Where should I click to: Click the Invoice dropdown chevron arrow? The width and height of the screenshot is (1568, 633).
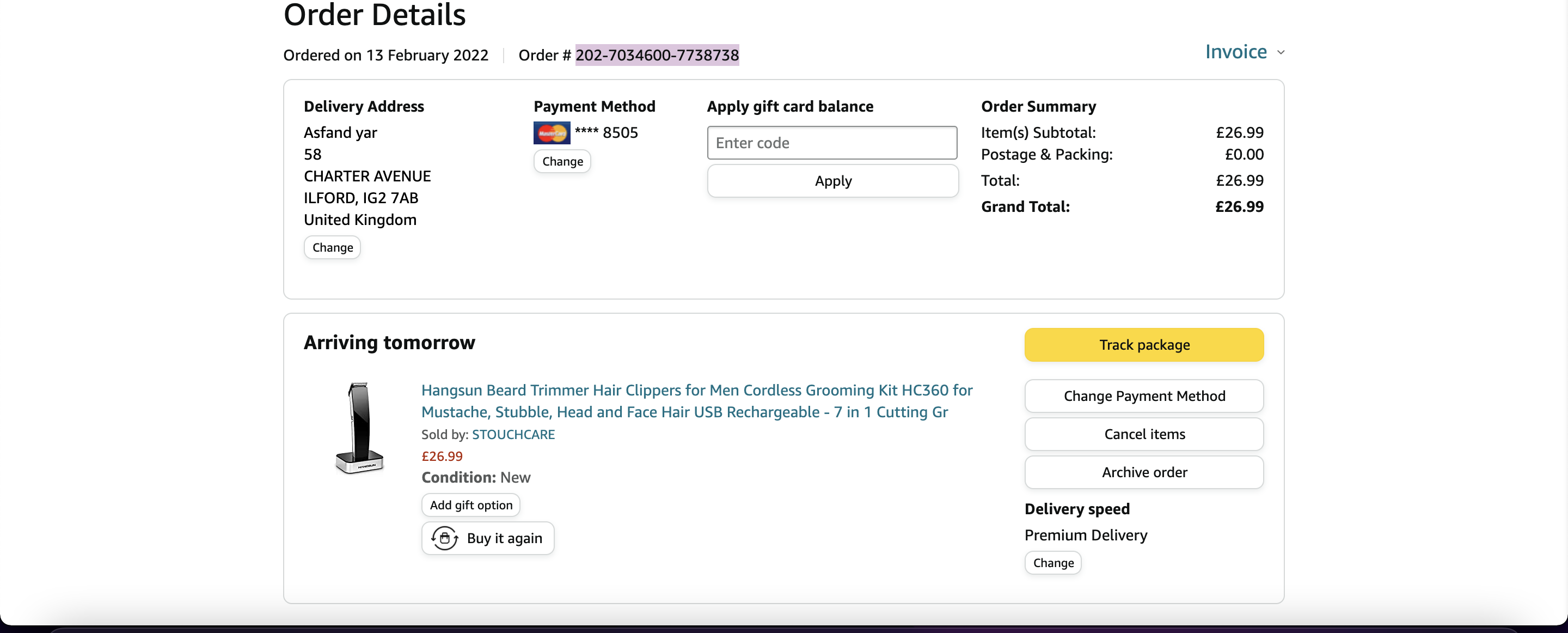point(1281,53)
